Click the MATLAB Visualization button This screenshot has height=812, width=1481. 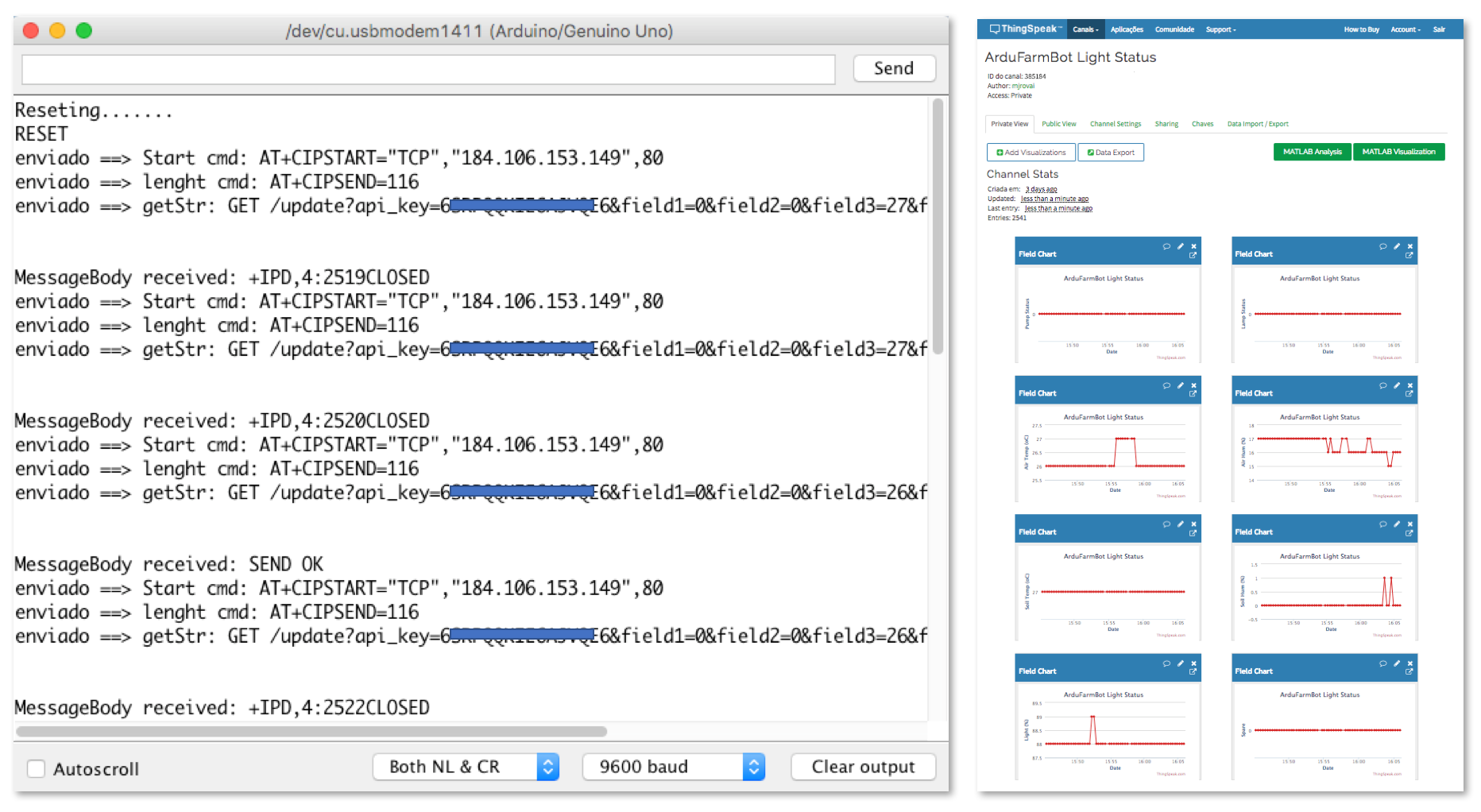pyautogui.click(x=1399, y=152)
